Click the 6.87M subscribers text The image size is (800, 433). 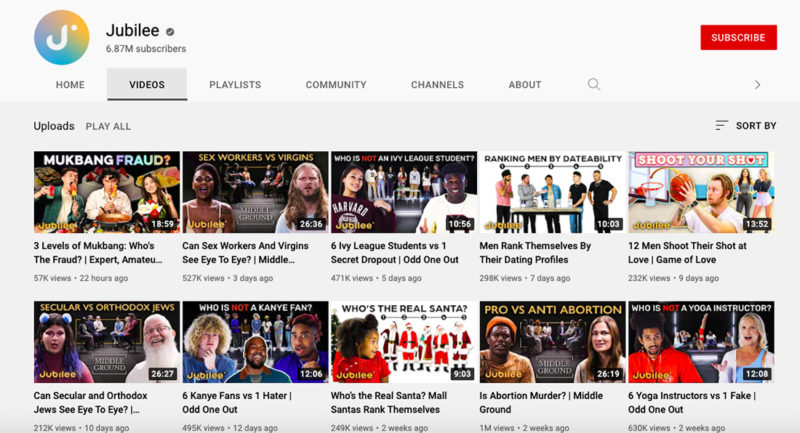pos(146,49)
